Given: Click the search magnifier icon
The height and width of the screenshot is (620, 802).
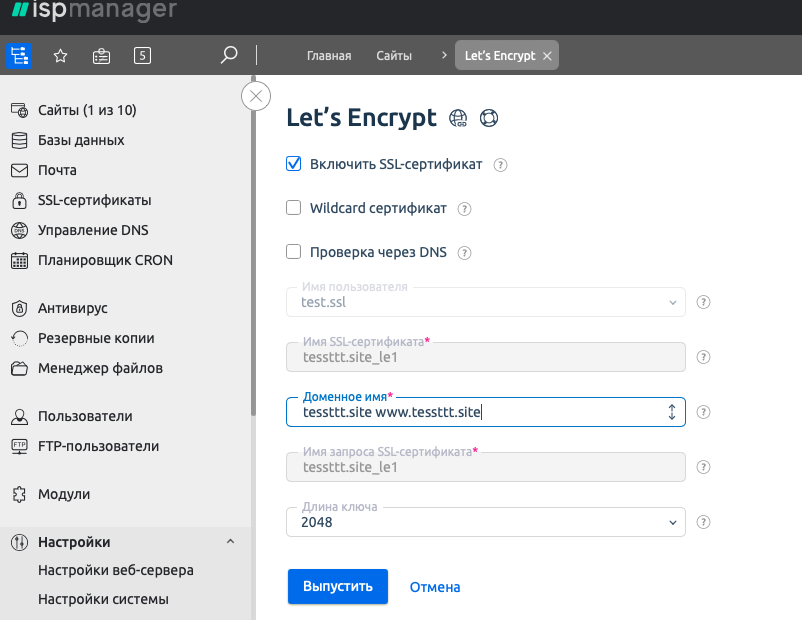Looking at the screenshot, I should [229, 55].
